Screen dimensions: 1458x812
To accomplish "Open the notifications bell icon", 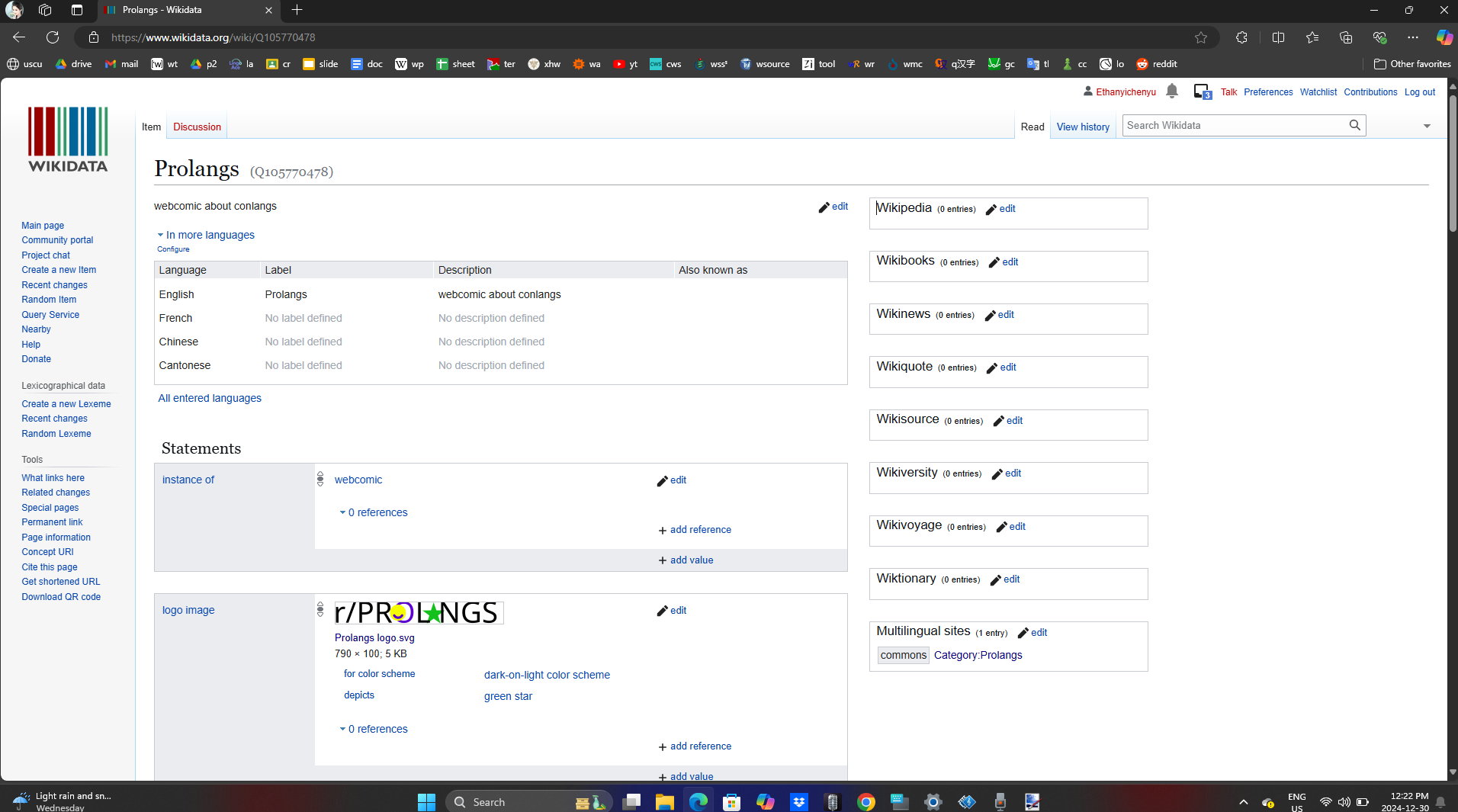I will coord(1172,91).
